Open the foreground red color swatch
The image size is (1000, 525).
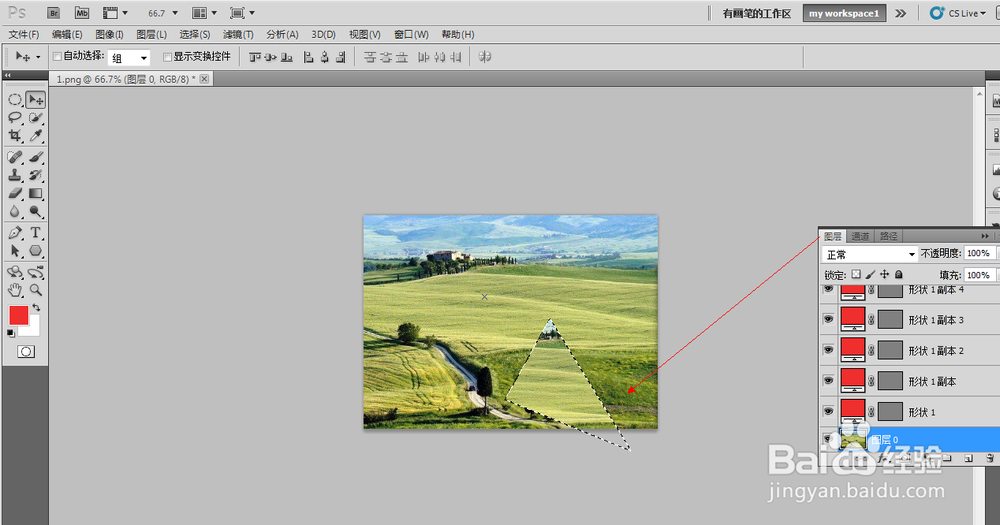point(18,315)
